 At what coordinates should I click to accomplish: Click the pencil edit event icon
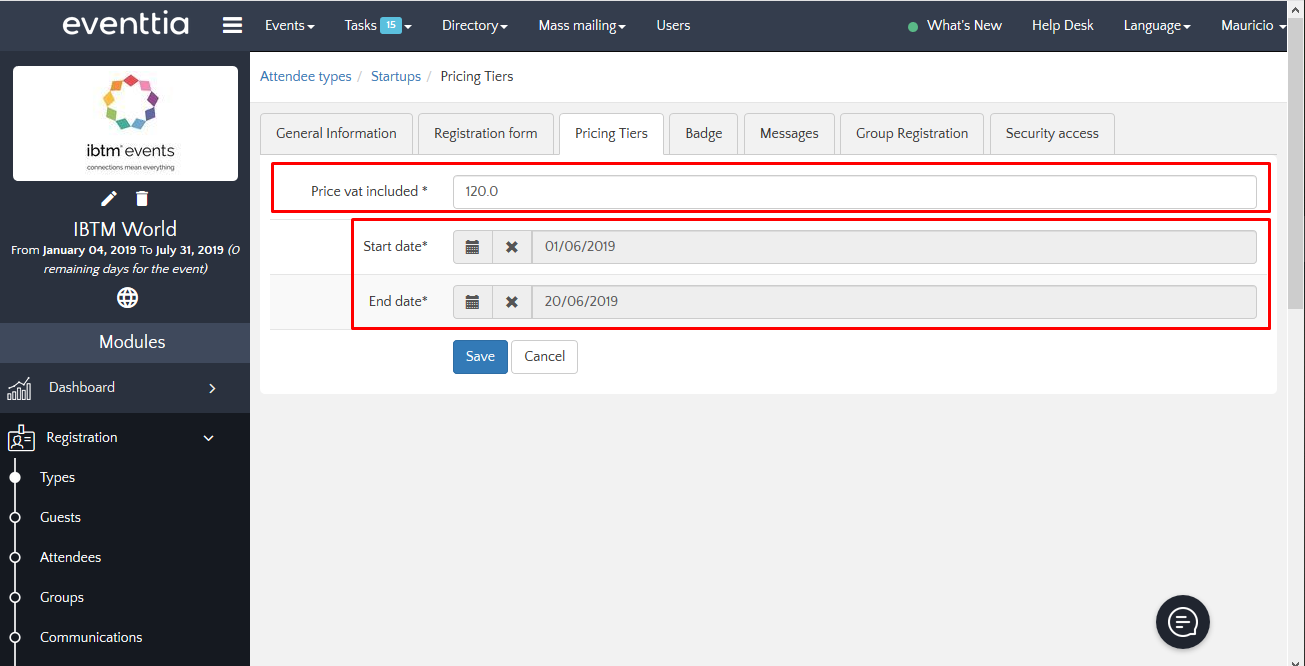click(x=109, y=198)
